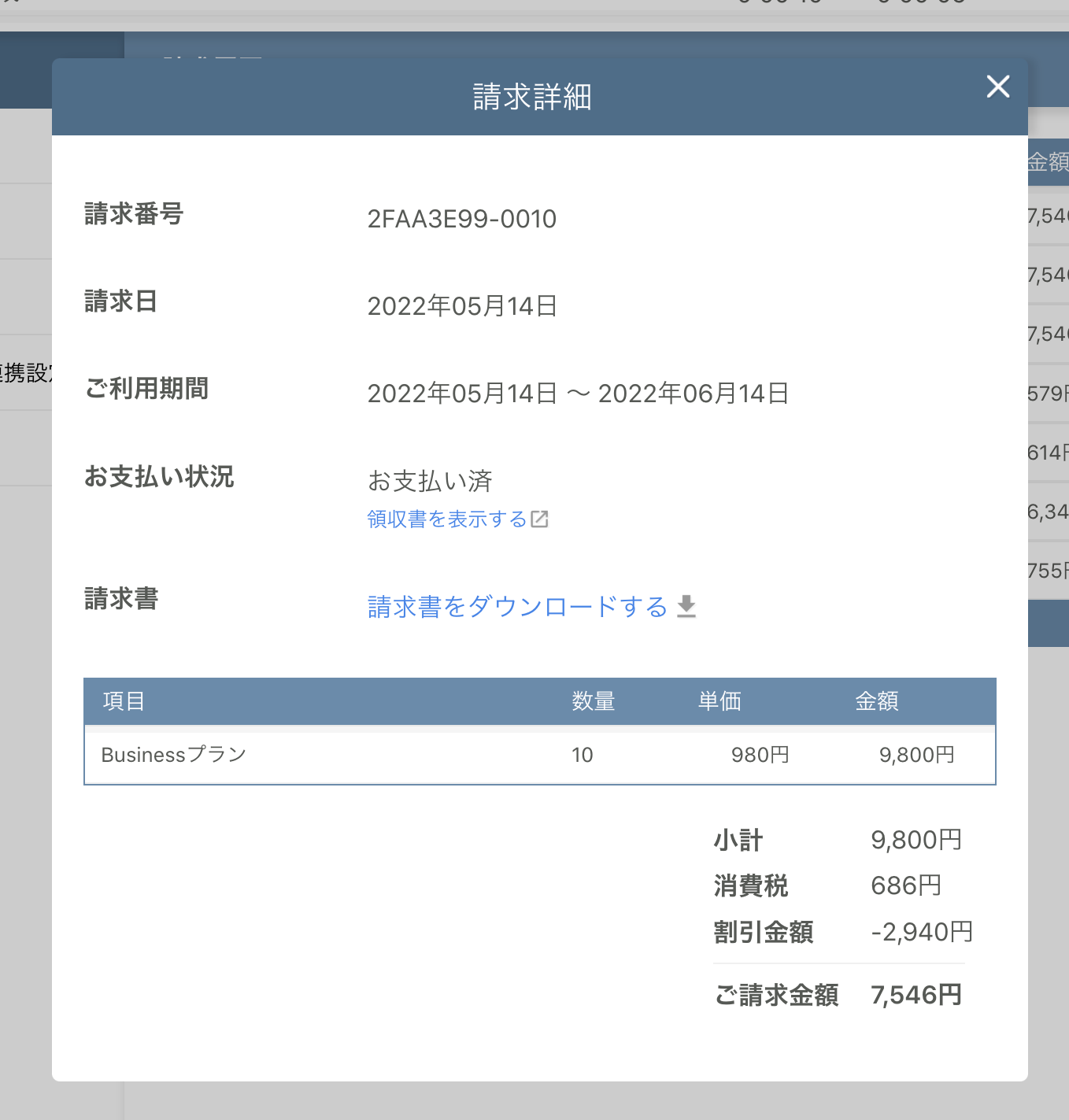Click the 単価 column header
This screenshot has width=1069, height=1120.
[719, 701]
